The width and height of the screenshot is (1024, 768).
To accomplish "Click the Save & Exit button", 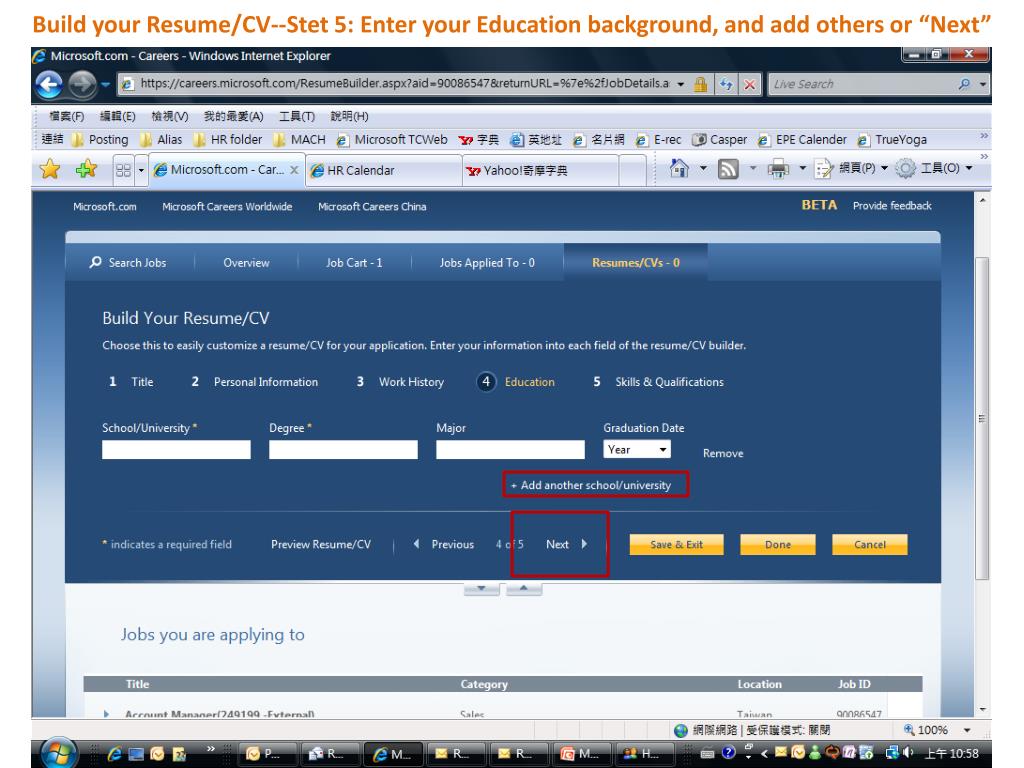I will point(677,544).
